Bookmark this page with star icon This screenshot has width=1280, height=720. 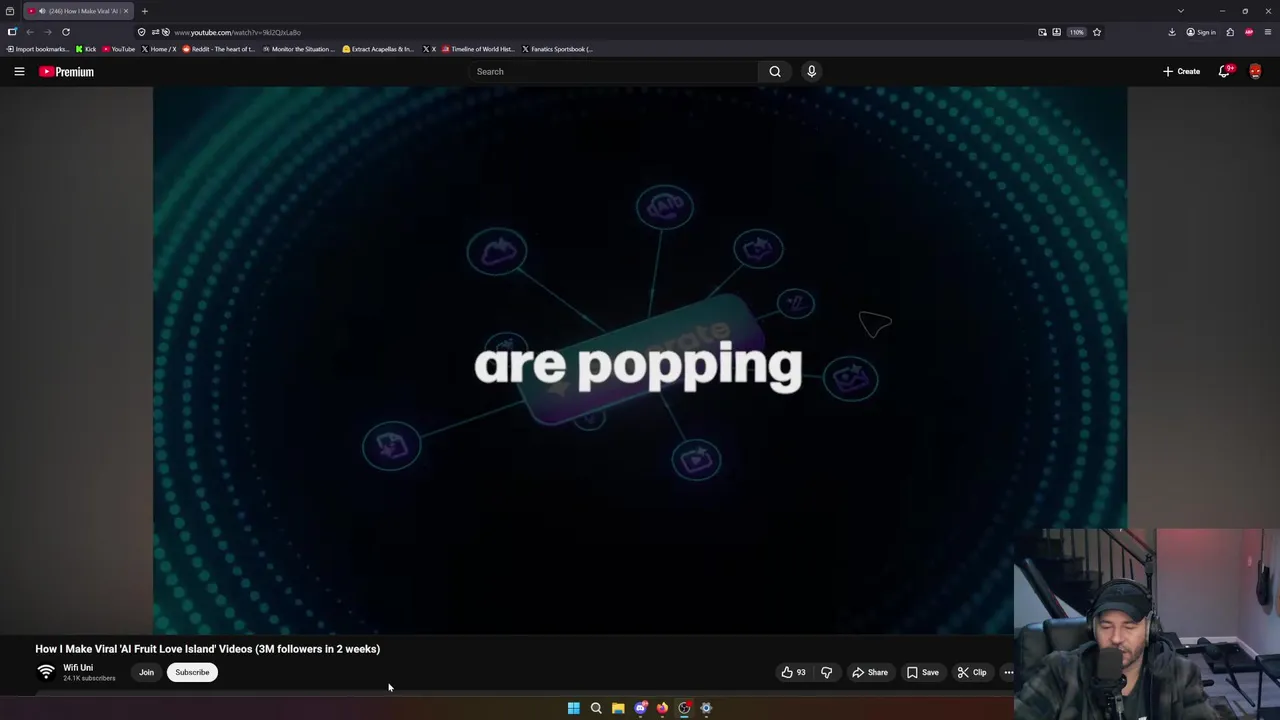point(1097,32)
